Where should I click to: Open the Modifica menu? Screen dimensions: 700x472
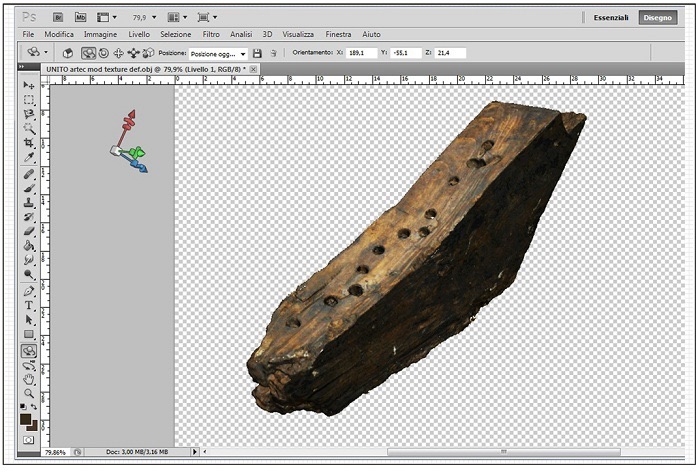point(59,34)
